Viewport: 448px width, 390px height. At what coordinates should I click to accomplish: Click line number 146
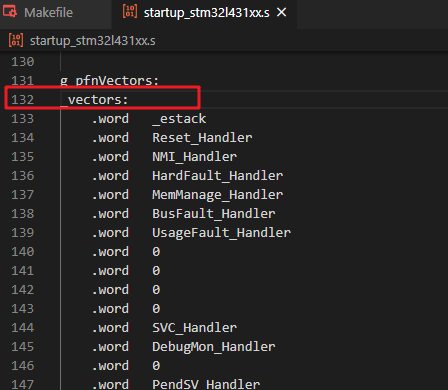pyautogui.click(x=23, y=366)
